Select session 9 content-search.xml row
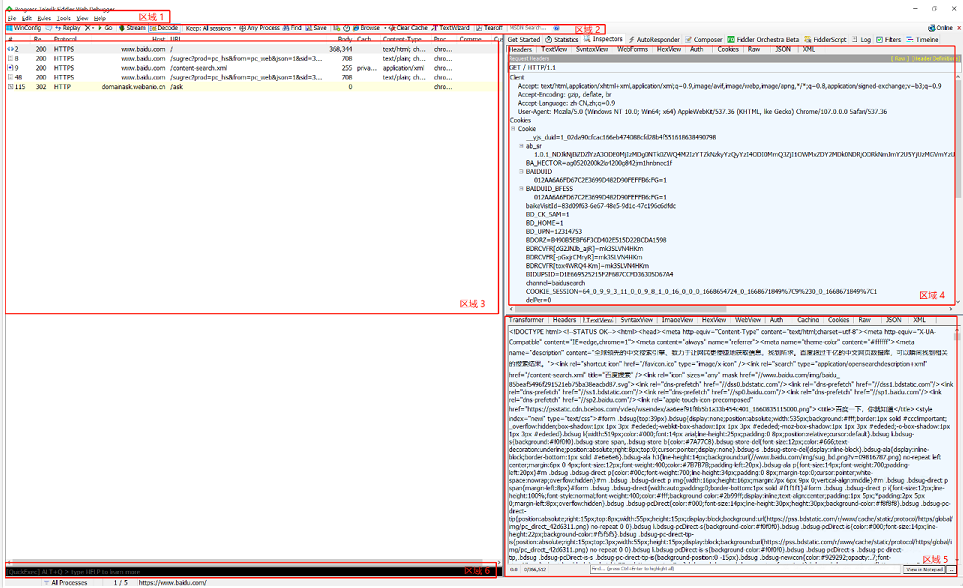The height and width of the screenshot is (588, 963). tap(252, 68)
